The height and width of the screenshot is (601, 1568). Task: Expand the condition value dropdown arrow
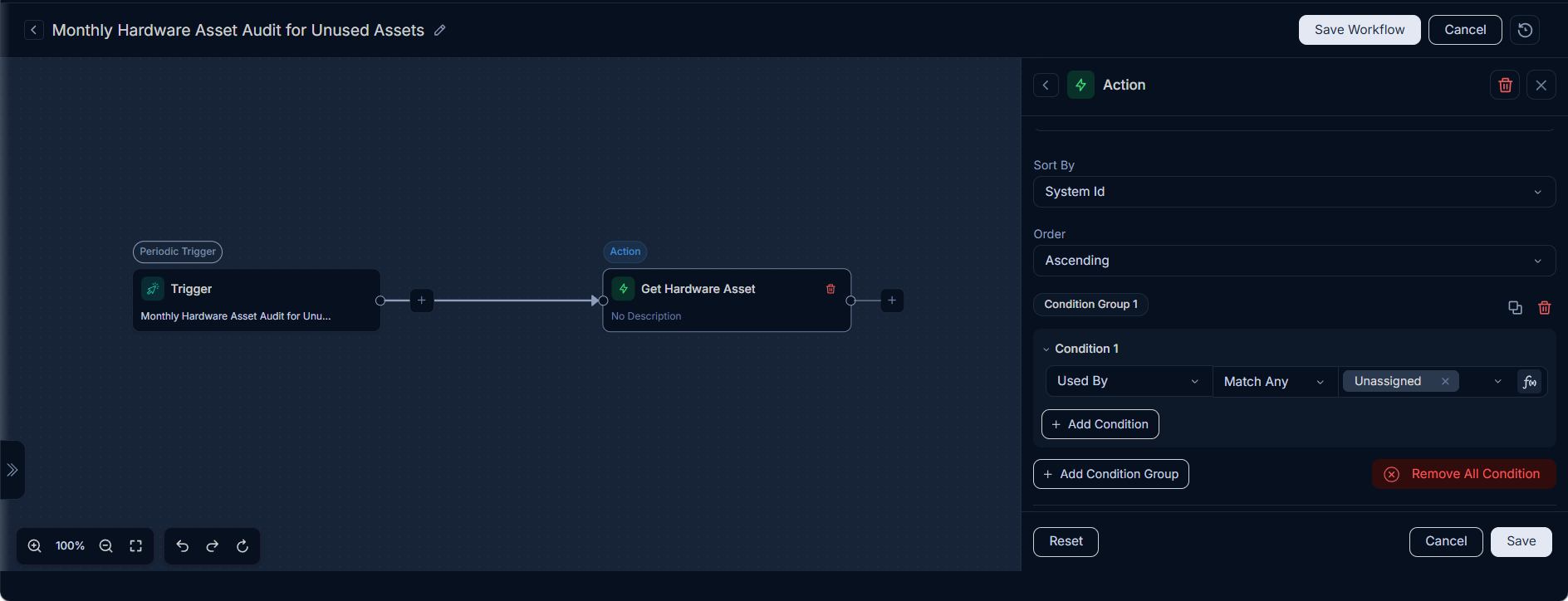click(x=1497, y=381)
